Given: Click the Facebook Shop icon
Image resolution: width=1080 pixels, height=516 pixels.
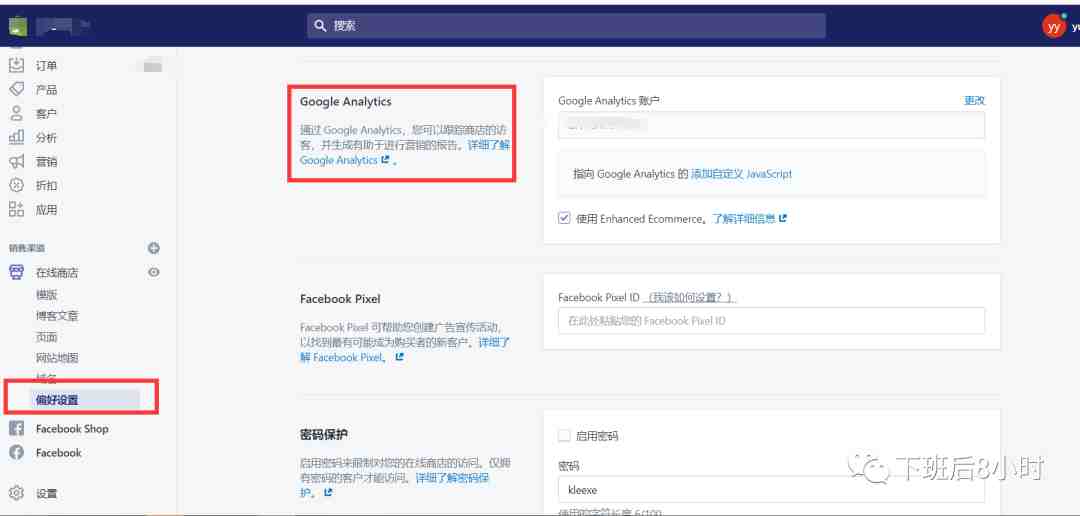Looking at the screenshot, I should pos(16,429).
